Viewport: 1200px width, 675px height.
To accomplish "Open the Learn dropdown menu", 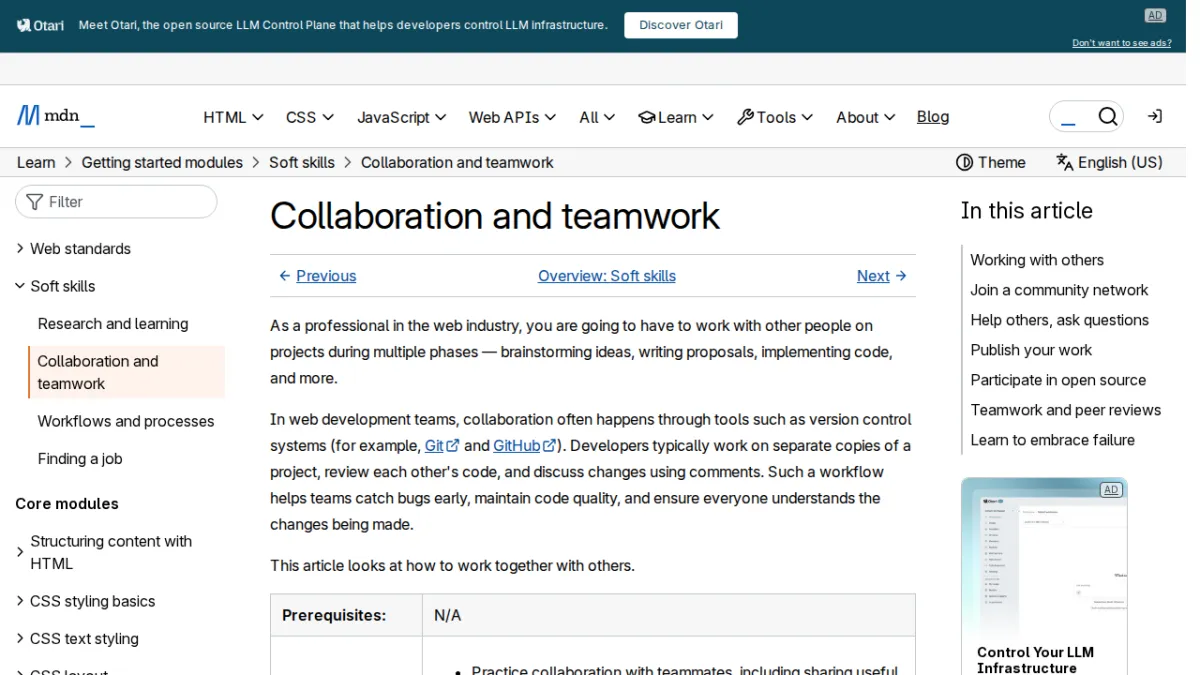I will pos(676,117).
